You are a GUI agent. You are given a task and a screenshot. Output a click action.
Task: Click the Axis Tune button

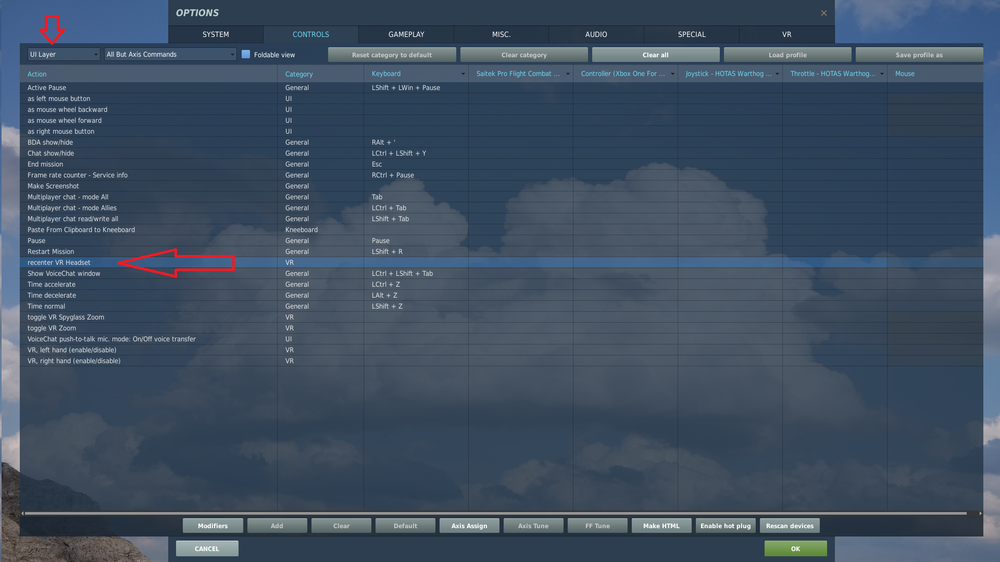(x=533, y=526)
